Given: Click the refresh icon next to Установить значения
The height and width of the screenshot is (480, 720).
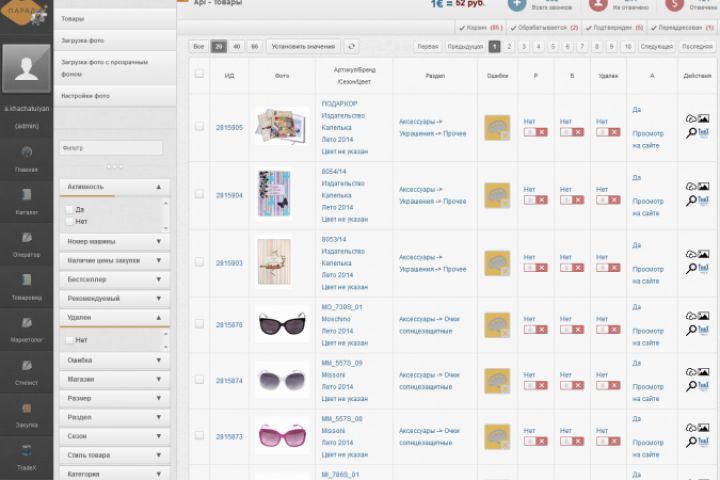Looking at the screenshot, I should 351,46.
